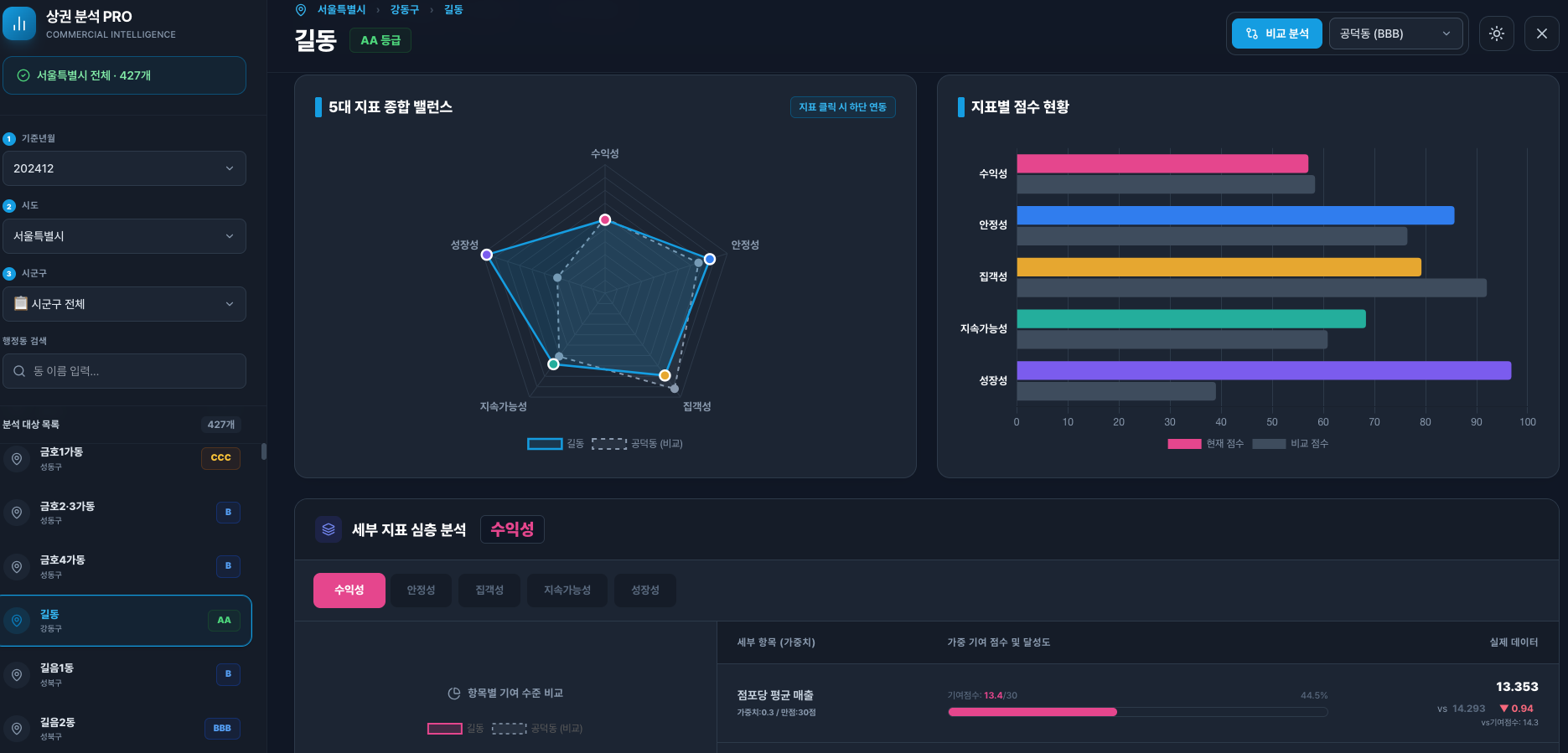
Task: Click the 비교 분석 button
Action: (x=1277, y=34)
